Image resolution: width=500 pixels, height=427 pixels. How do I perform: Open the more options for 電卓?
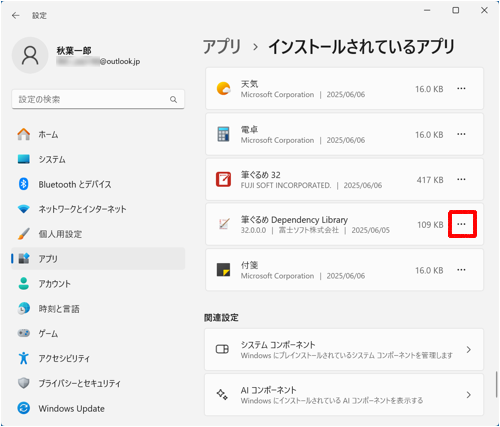coord(461,134)
